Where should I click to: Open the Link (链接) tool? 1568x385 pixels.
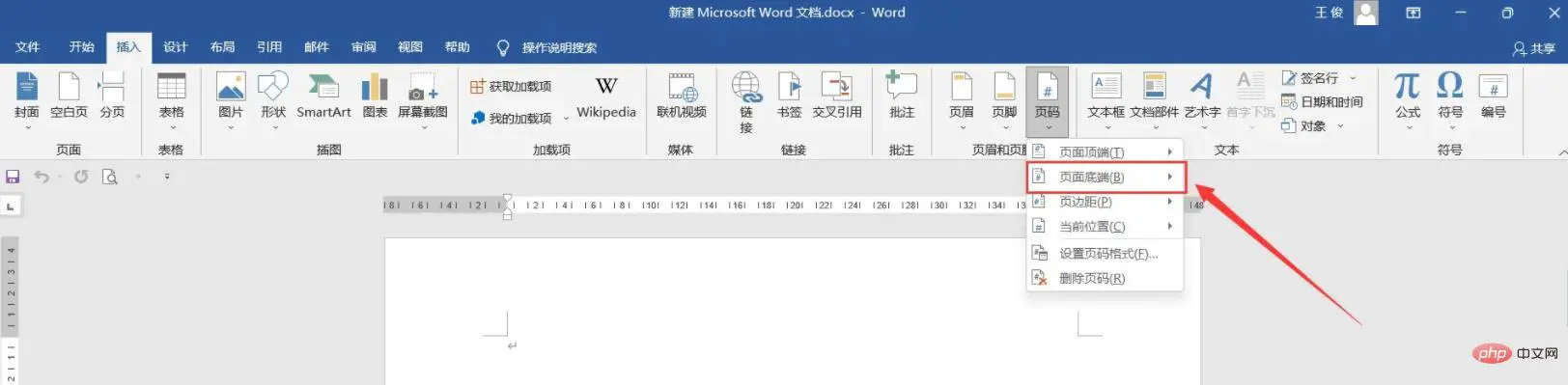pyautogui.click(x=746, y=101)
